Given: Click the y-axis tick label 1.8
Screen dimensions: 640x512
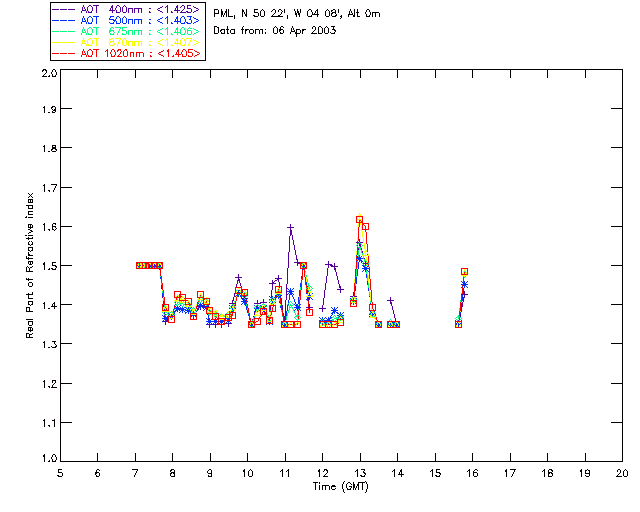Looking at the screenshot, I should click(49, 148).
